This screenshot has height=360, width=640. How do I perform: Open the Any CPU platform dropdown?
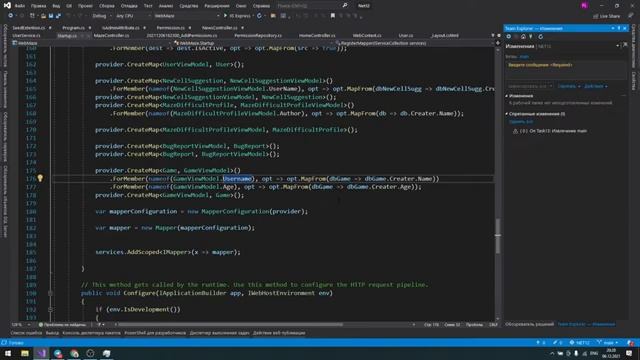[133, 16]
